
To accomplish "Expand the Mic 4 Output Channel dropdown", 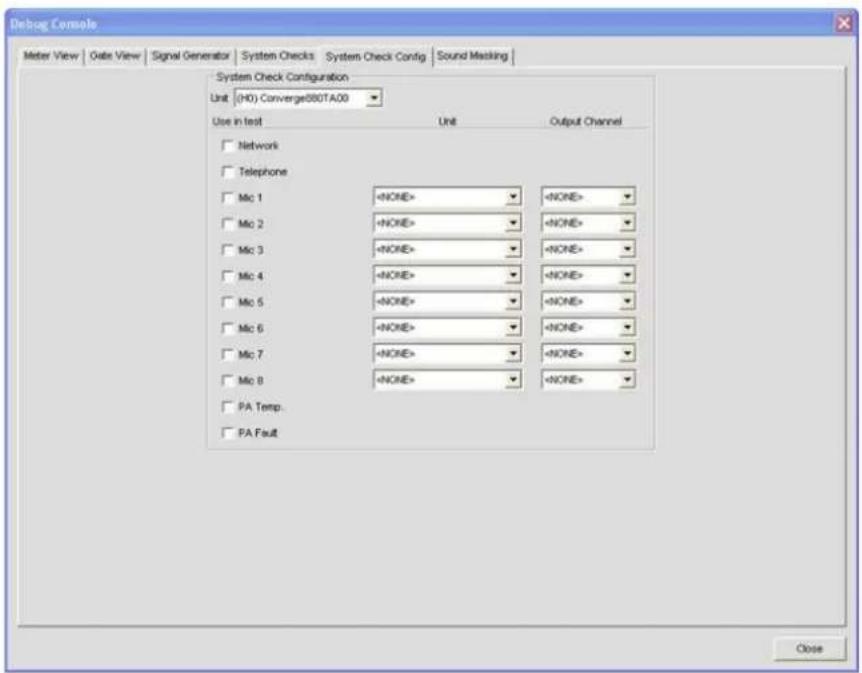I will (x=588, y=275).
